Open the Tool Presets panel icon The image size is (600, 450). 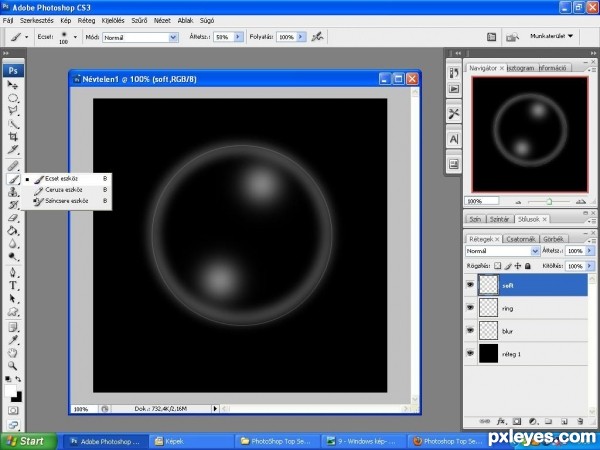454,114
